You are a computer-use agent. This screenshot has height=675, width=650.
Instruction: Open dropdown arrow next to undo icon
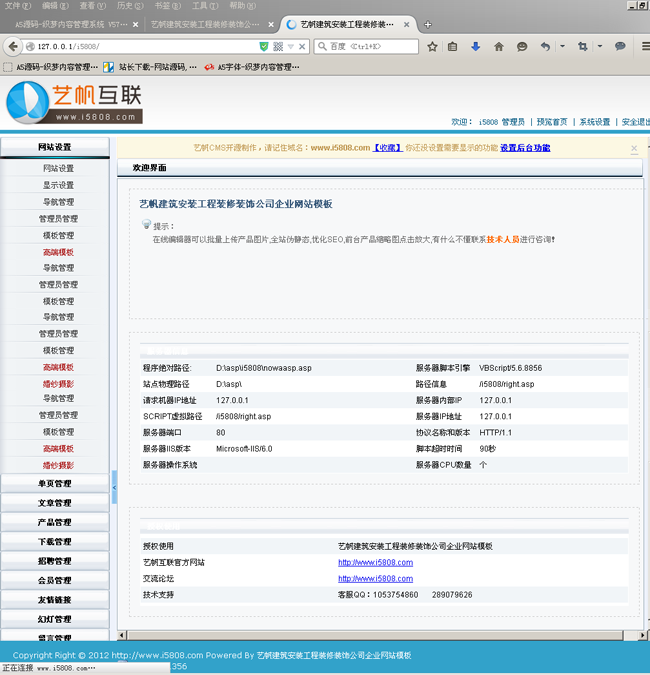pyautogui.click(x=562, y=46)
